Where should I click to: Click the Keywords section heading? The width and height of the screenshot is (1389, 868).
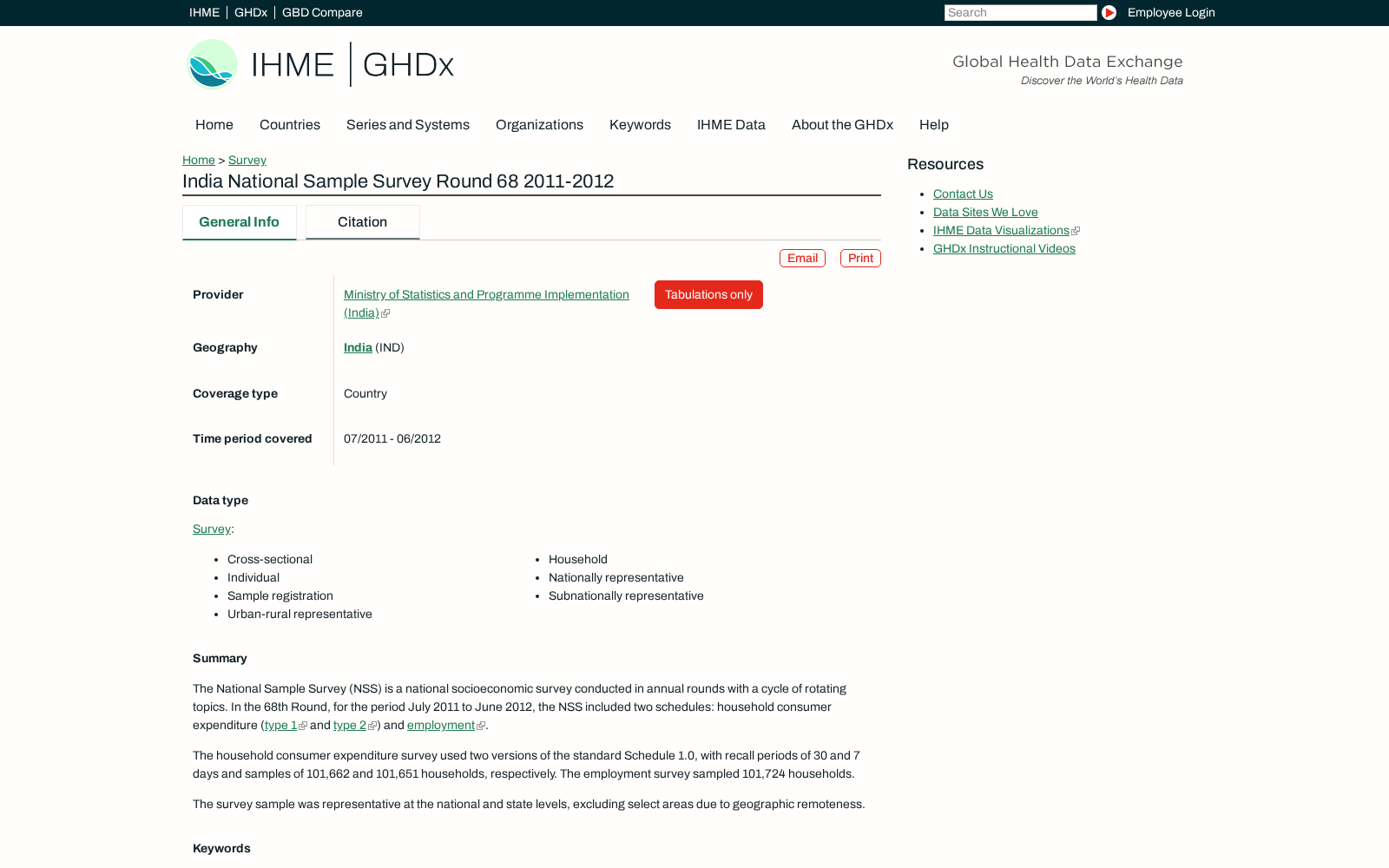tap(221, 848)
